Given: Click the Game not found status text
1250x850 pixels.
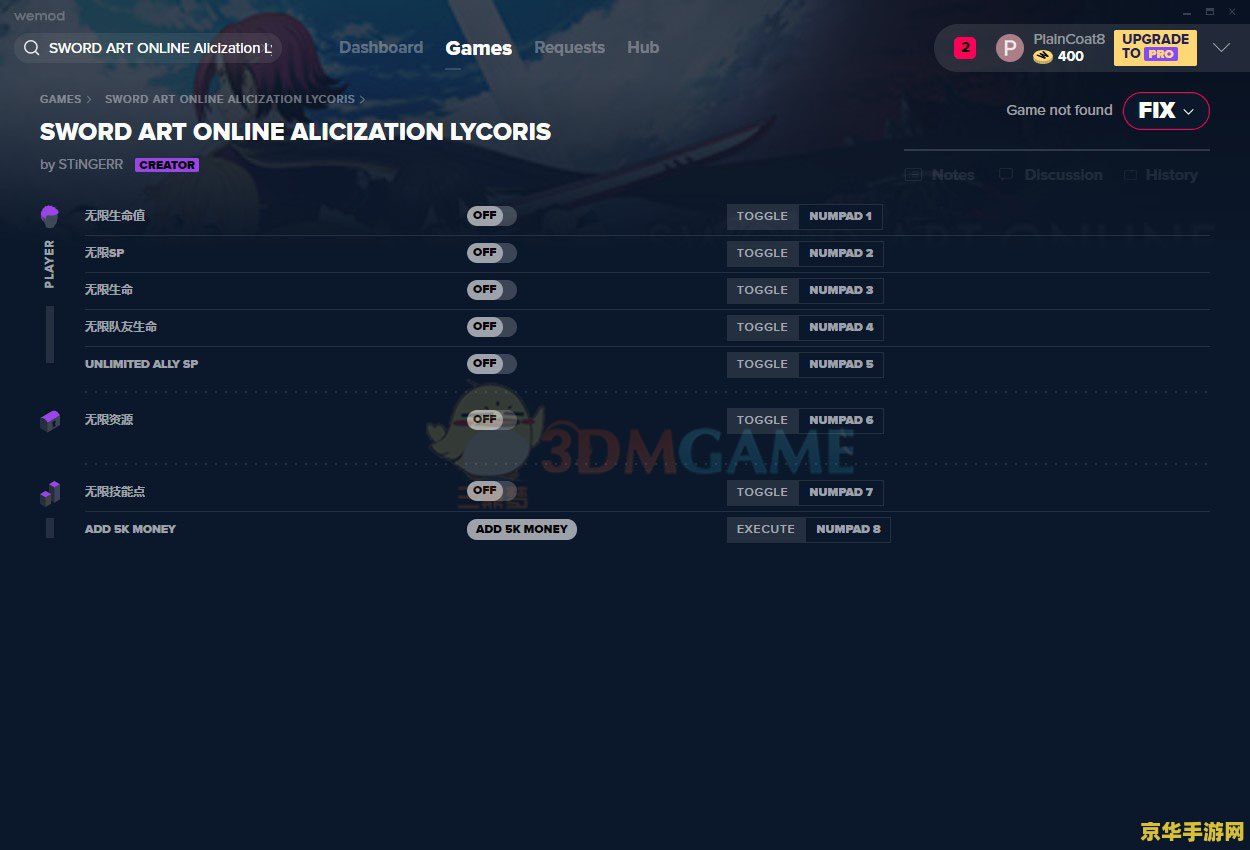Looking at the screenshot, I should point(1059,110).
